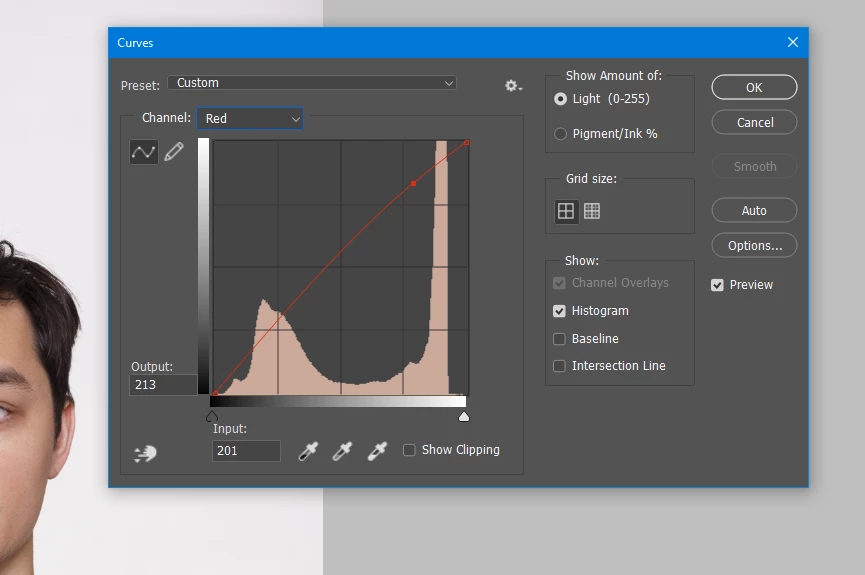This screenshot has height=575, width=865.
Task: Close the Curves dialog
Action: [x=793, y=42]
